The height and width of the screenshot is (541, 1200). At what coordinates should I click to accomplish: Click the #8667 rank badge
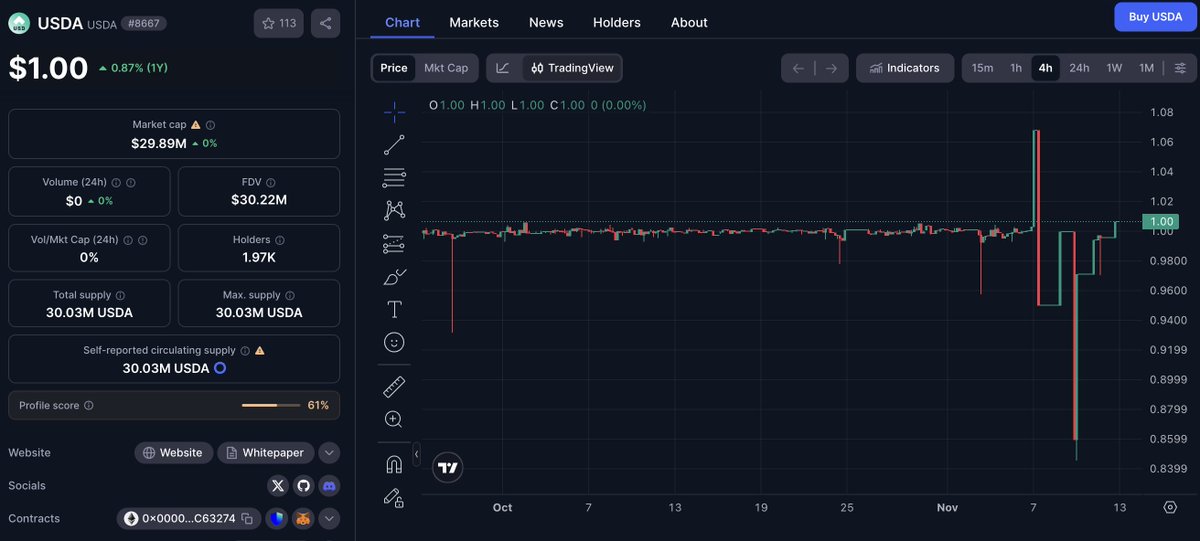pos(145,22)
